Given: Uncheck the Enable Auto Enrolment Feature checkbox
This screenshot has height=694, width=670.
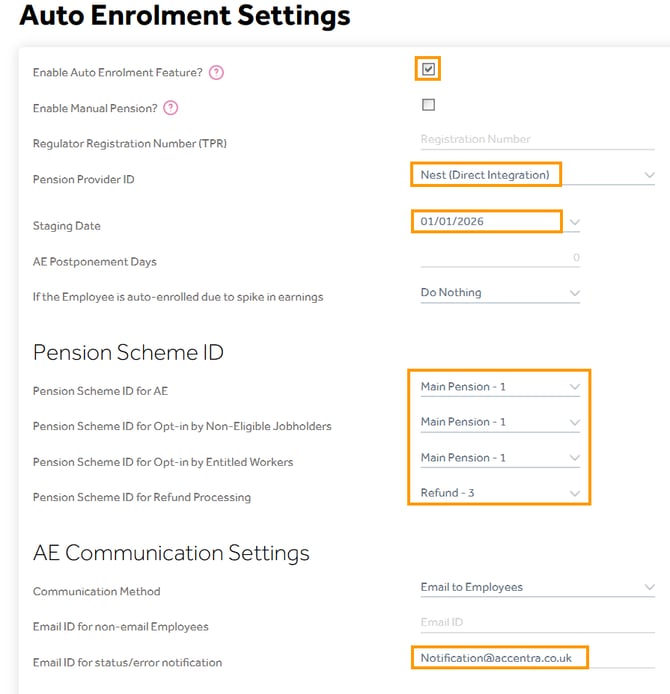Looking at the screenshot, I should 428,69.
